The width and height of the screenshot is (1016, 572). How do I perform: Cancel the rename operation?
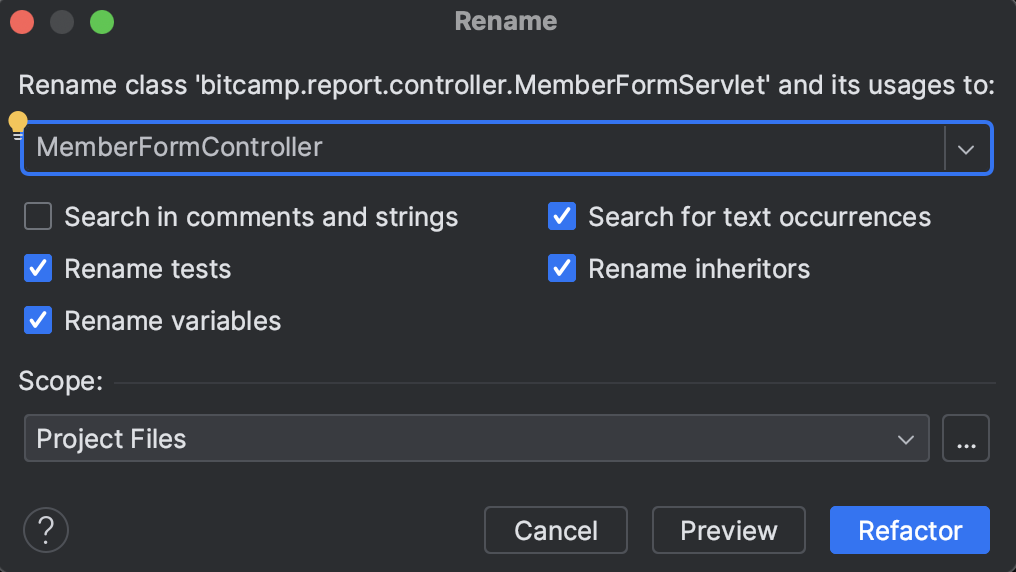555,530
